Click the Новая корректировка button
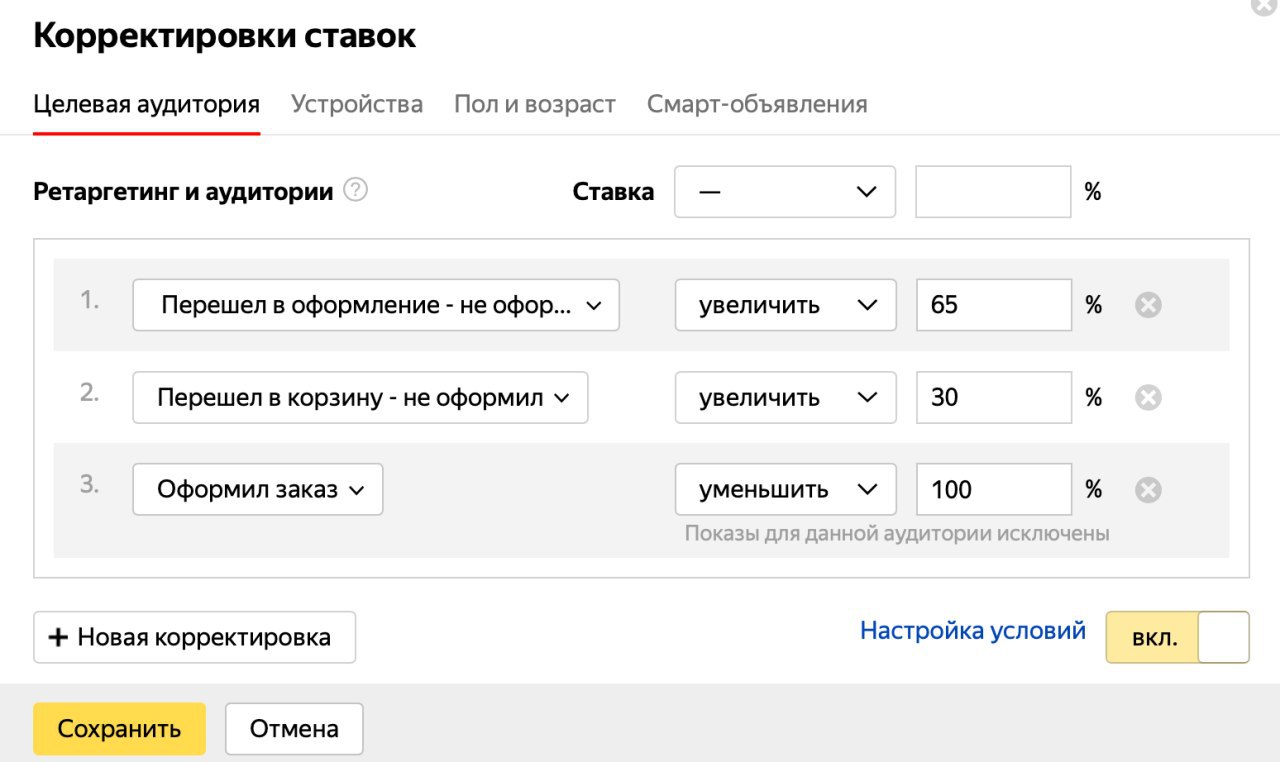The image size is (1280, 762). tap(194, 638)
